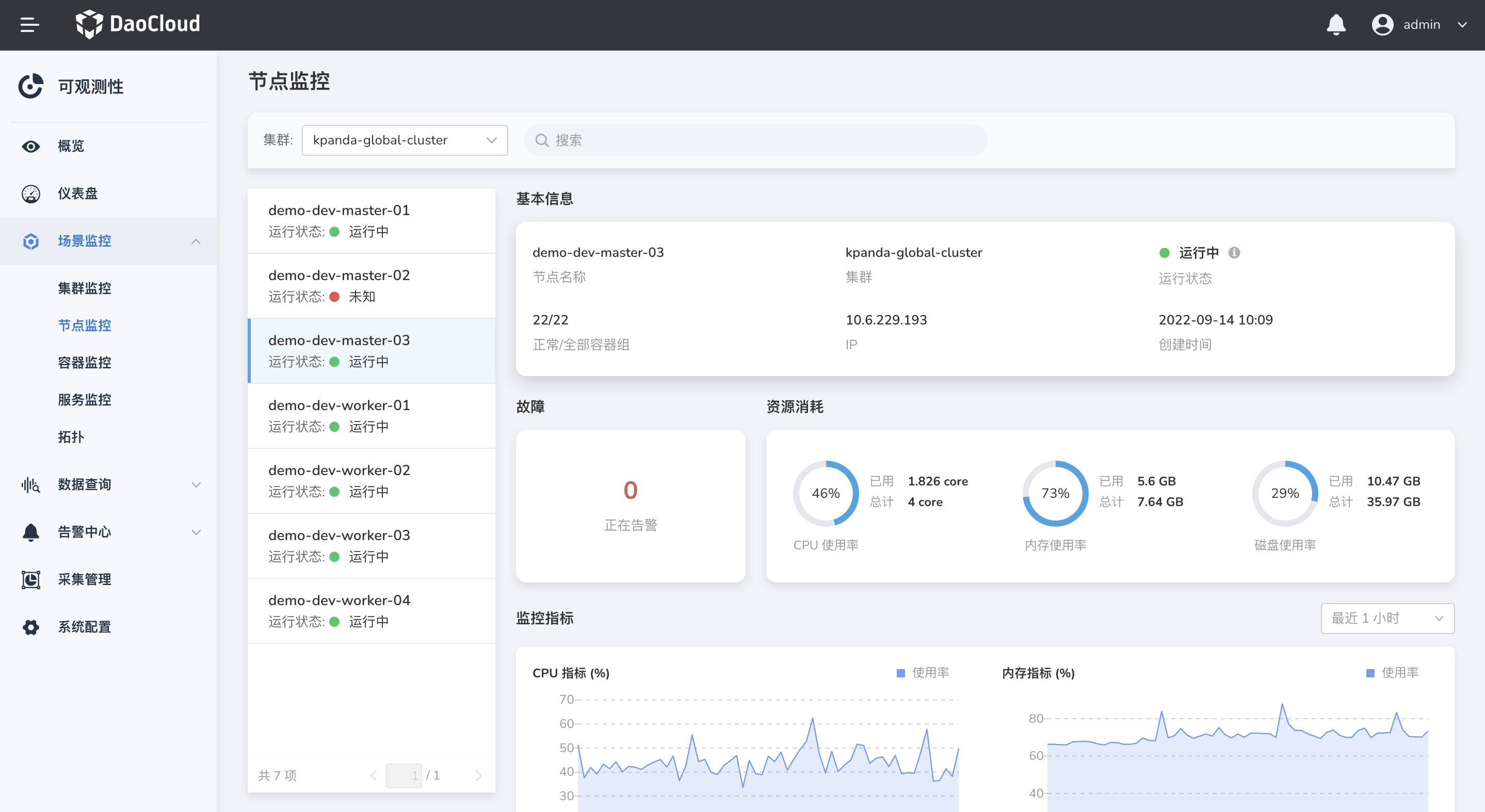
Task: Click the 系统配置 gear icon
Action: point(30,627)
